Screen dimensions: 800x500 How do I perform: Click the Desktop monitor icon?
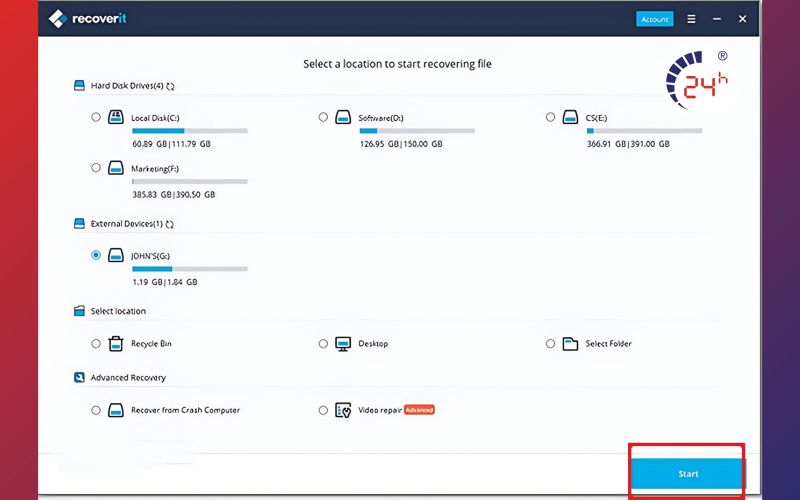point(343,344)
